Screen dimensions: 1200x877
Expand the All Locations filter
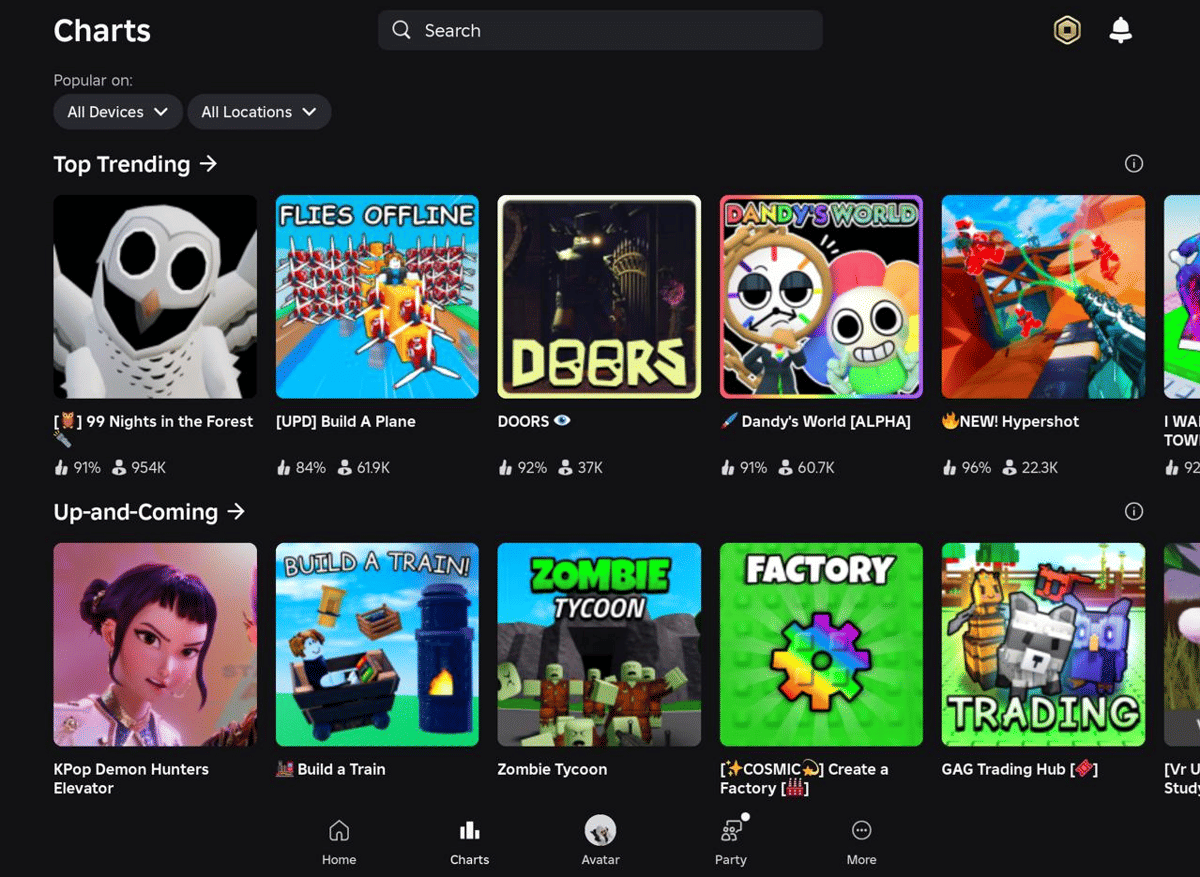(x=259, y=111)
